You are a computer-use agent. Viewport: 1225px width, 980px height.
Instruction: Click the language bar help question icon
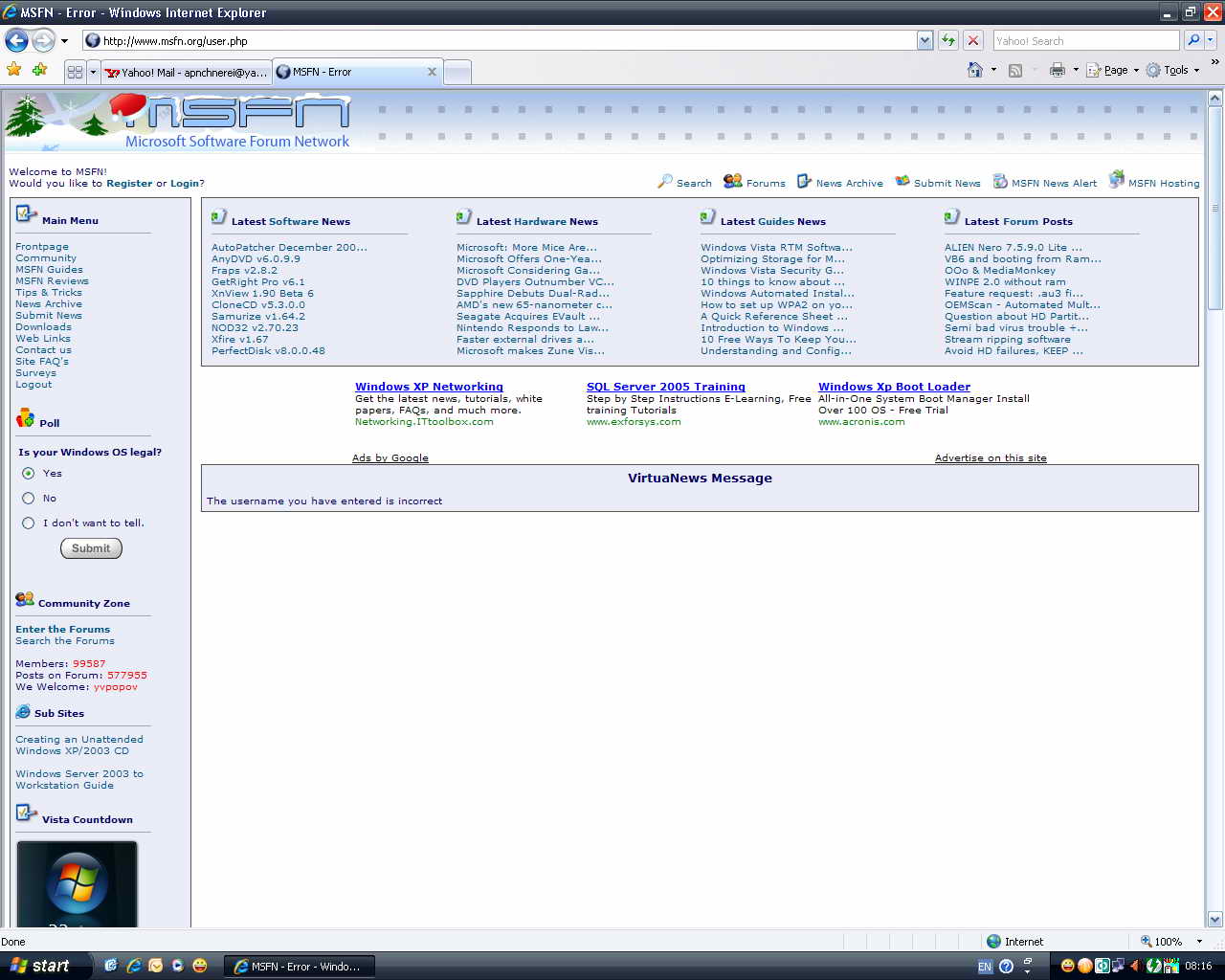pos(1006,967)
